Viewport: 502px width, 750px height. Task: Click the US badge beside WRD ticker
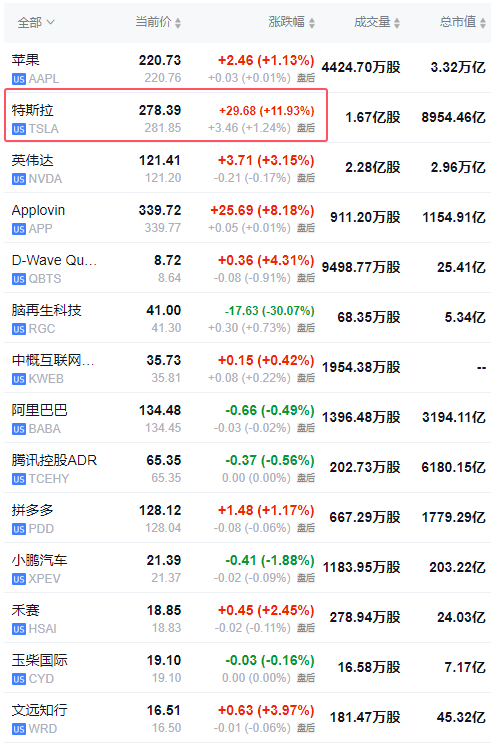pyautogui.click(x=19, y=729)
